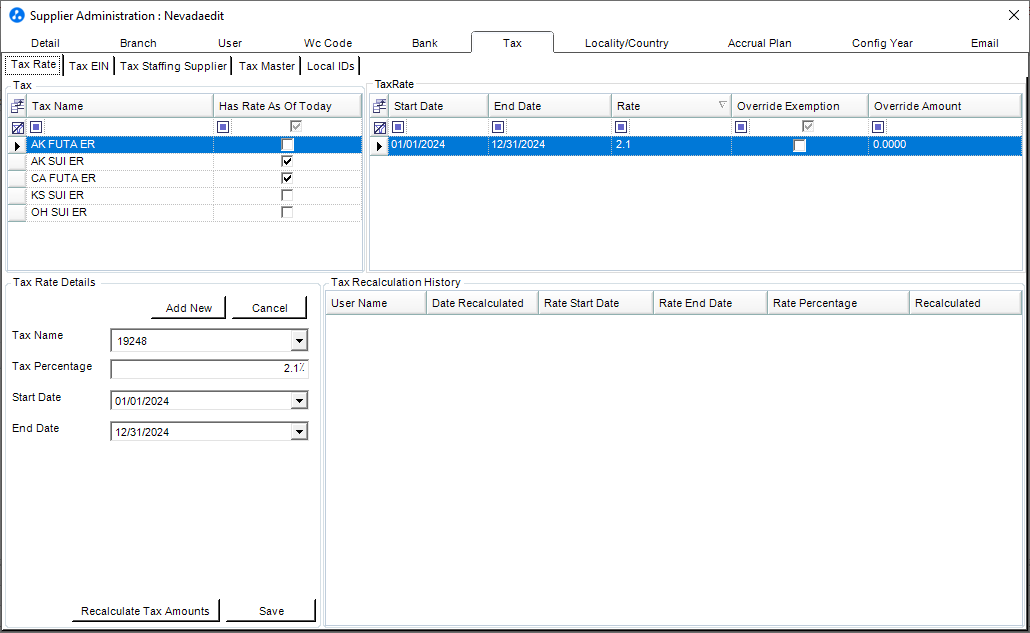Click sort indicator on Rate column

722,105
